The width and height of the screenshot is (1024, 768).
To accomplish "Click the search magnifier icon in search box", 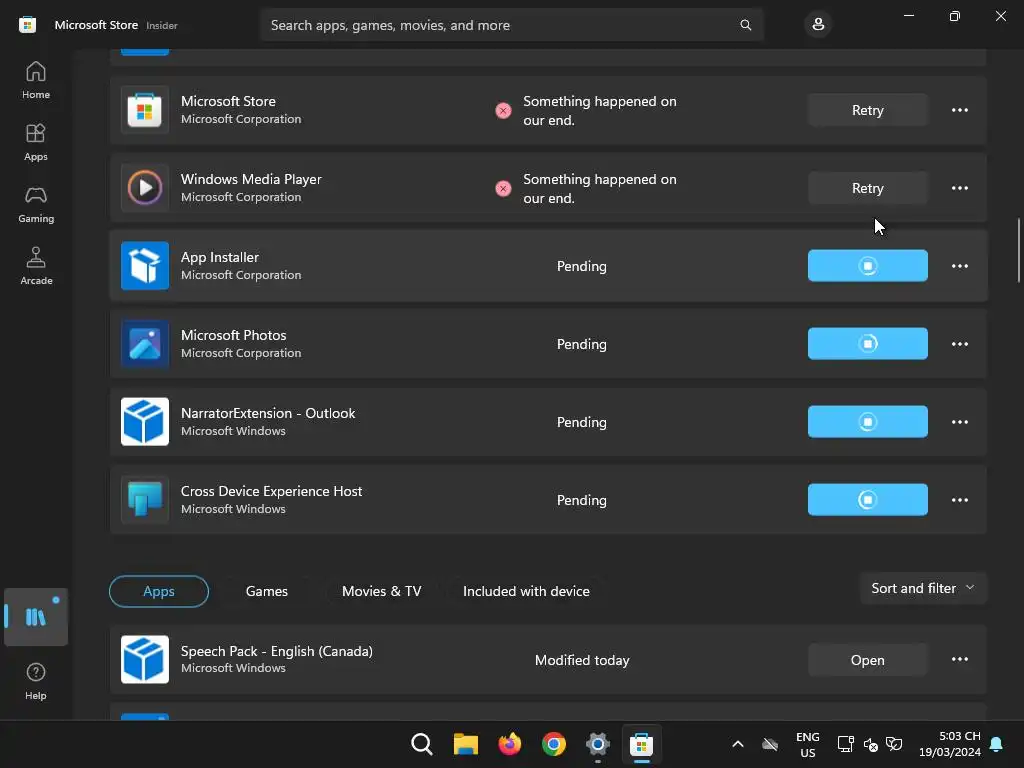I will (x=746, y=25).
